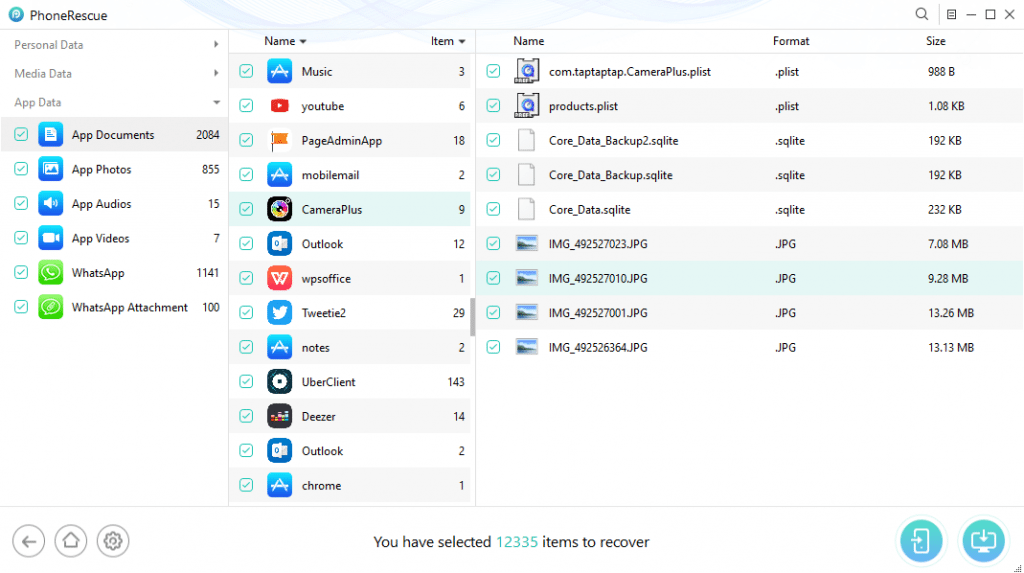Screen dimensions: 1024x573
Task: Expand the Media Data section arrow
Action: click(216, 73)
